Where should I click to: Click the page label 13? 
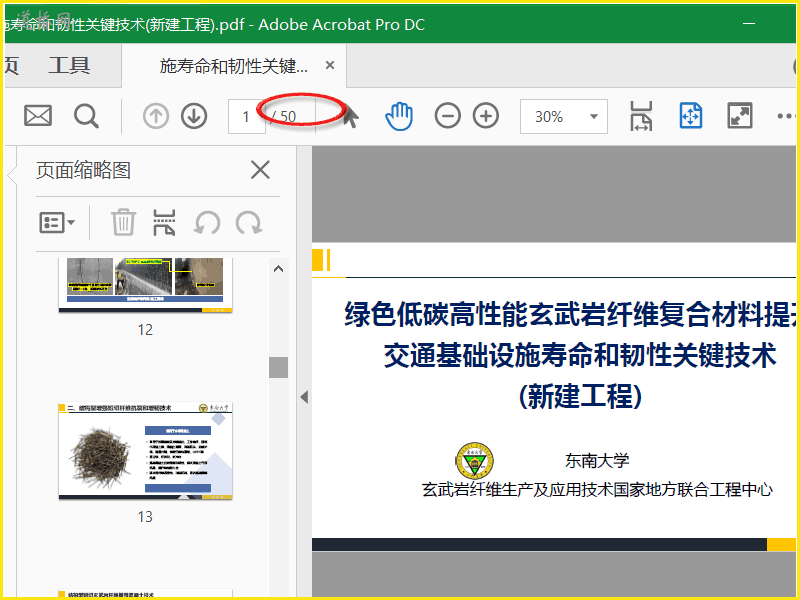click(x=145, y=517)
